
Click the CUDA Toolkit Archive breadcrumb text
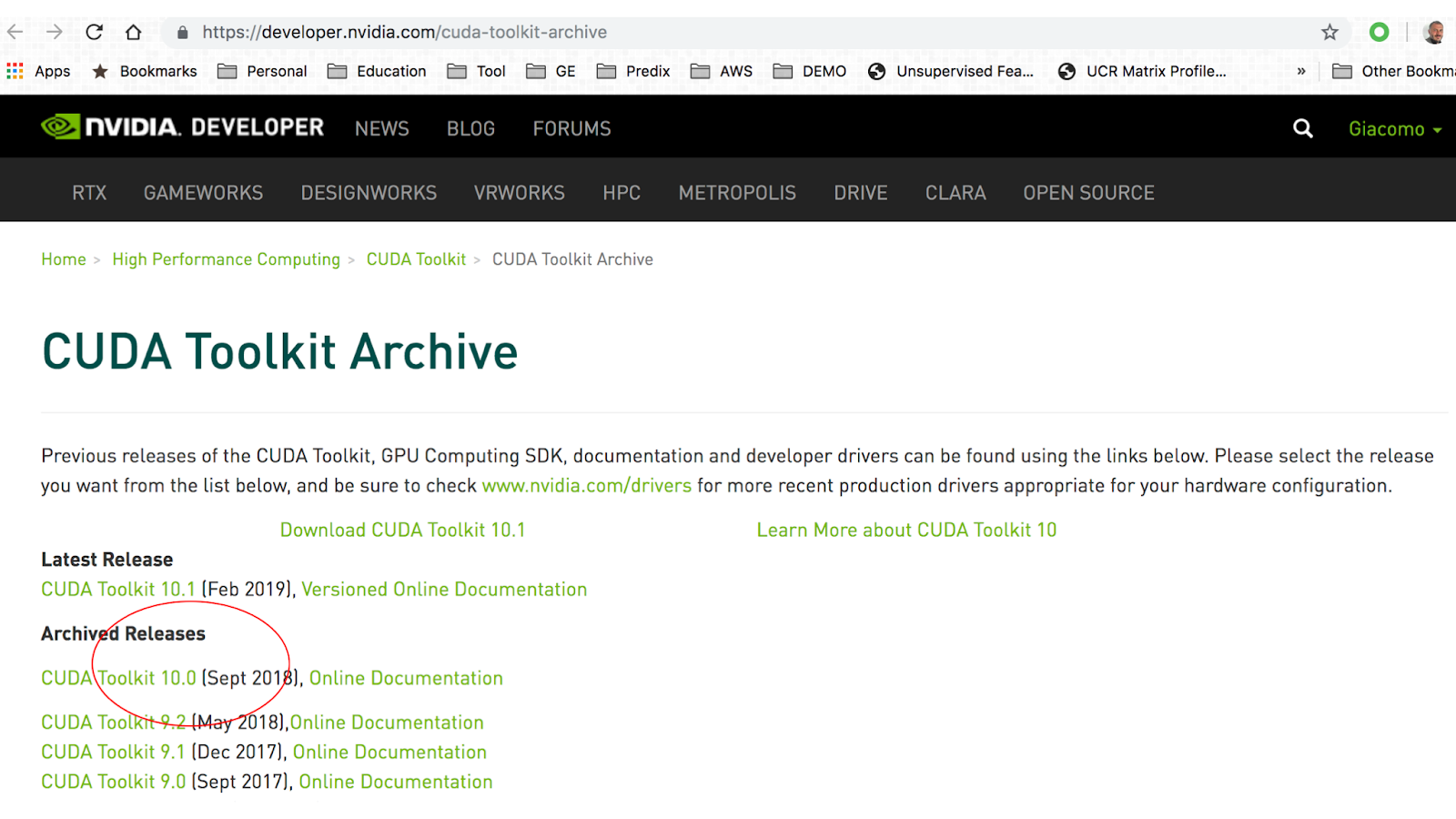572,259
